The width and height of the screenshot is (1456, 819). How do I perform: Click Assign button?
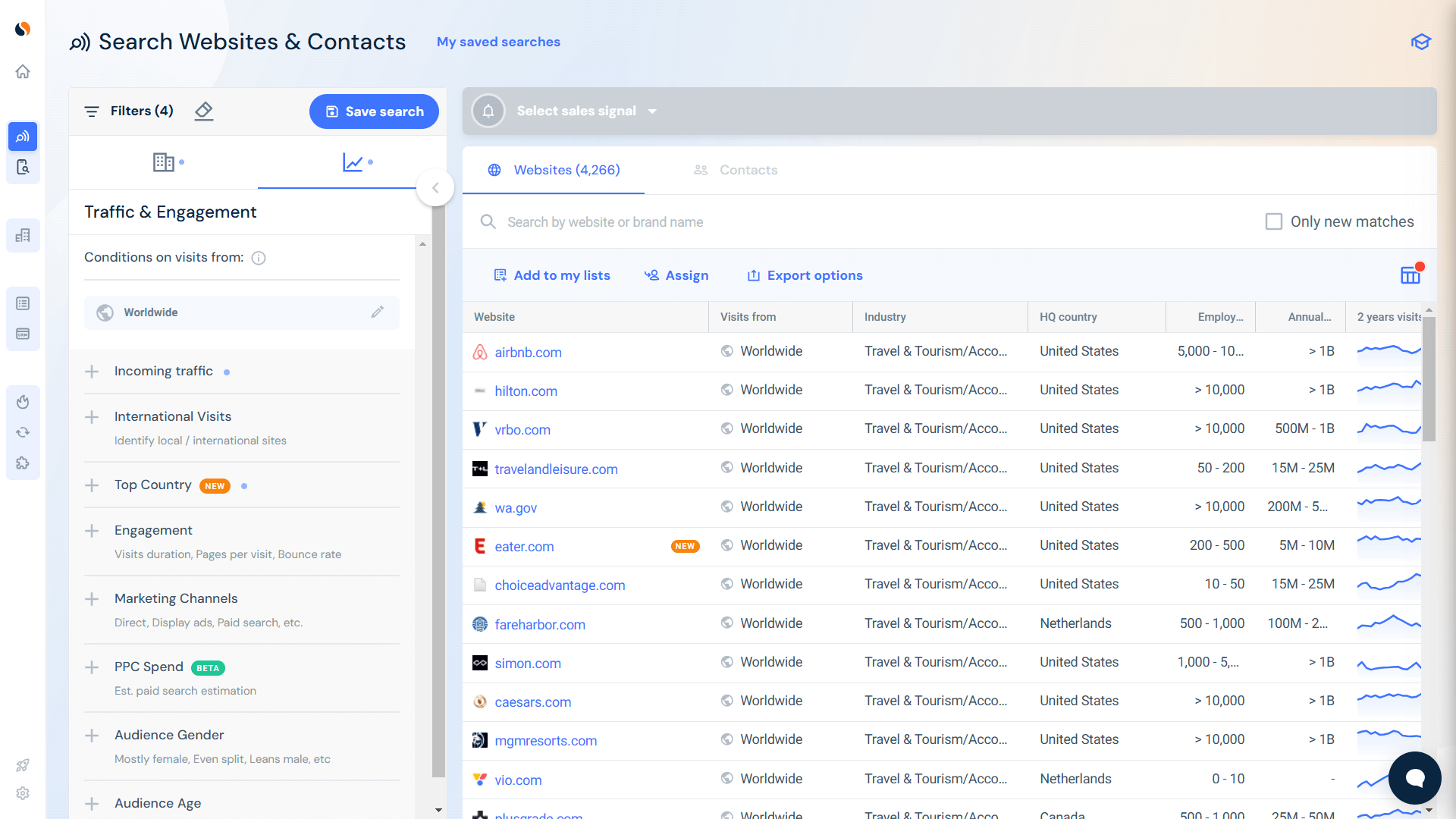676,275
